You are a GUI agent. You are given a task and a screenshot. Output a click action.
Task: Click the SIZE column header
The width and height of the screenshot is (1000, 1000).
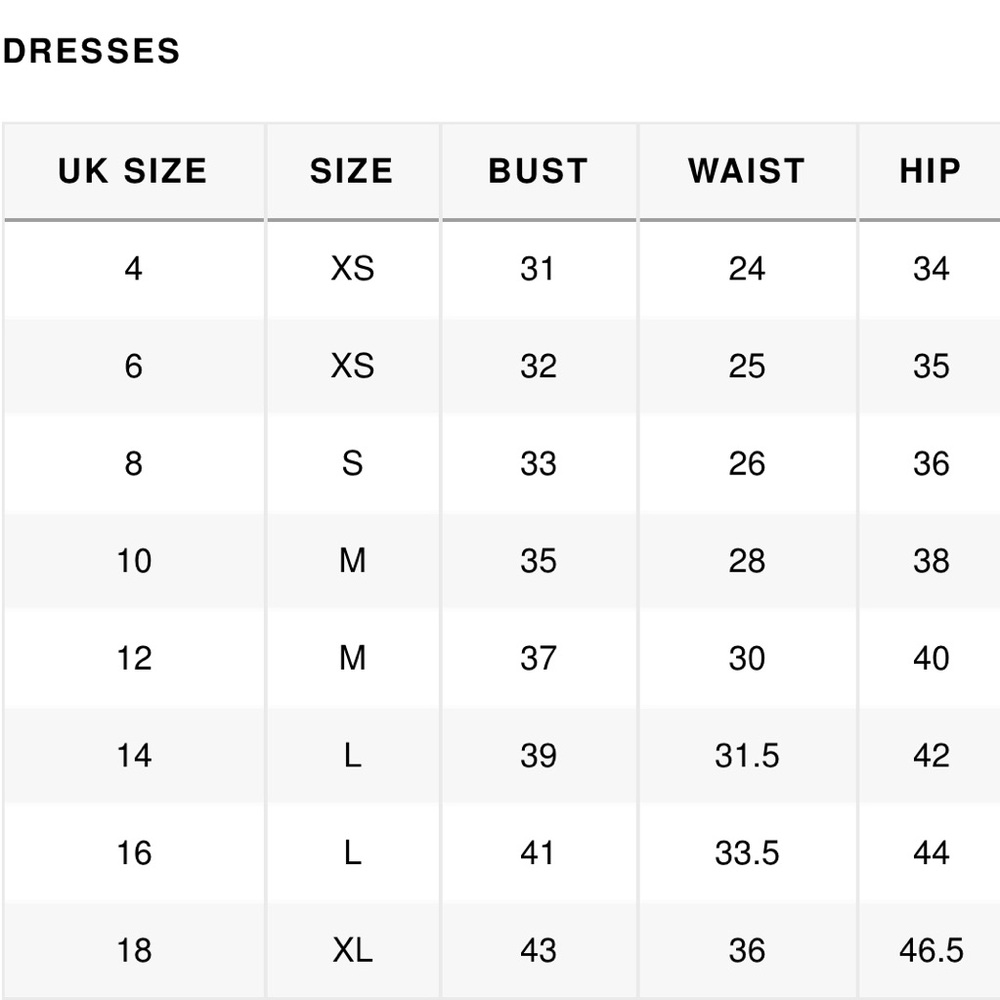click(x=352, y=171)
